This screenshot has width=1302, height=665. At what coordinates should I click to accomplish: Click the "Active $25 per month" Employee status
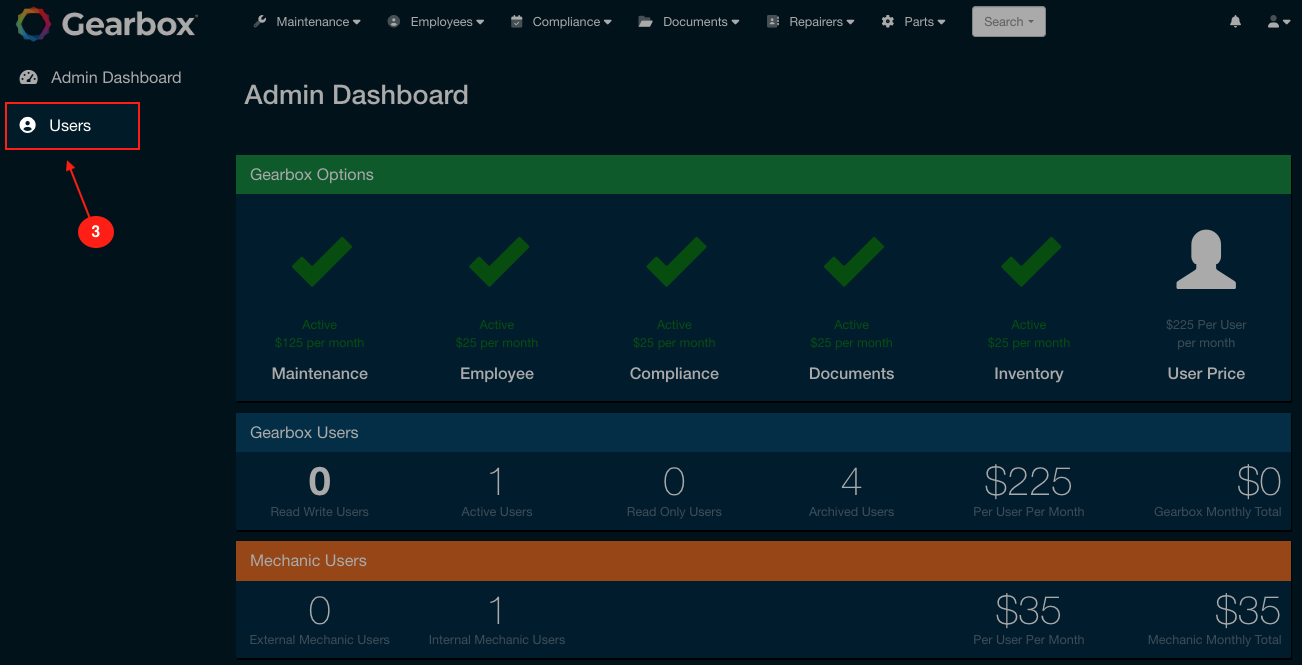[497, 334]
